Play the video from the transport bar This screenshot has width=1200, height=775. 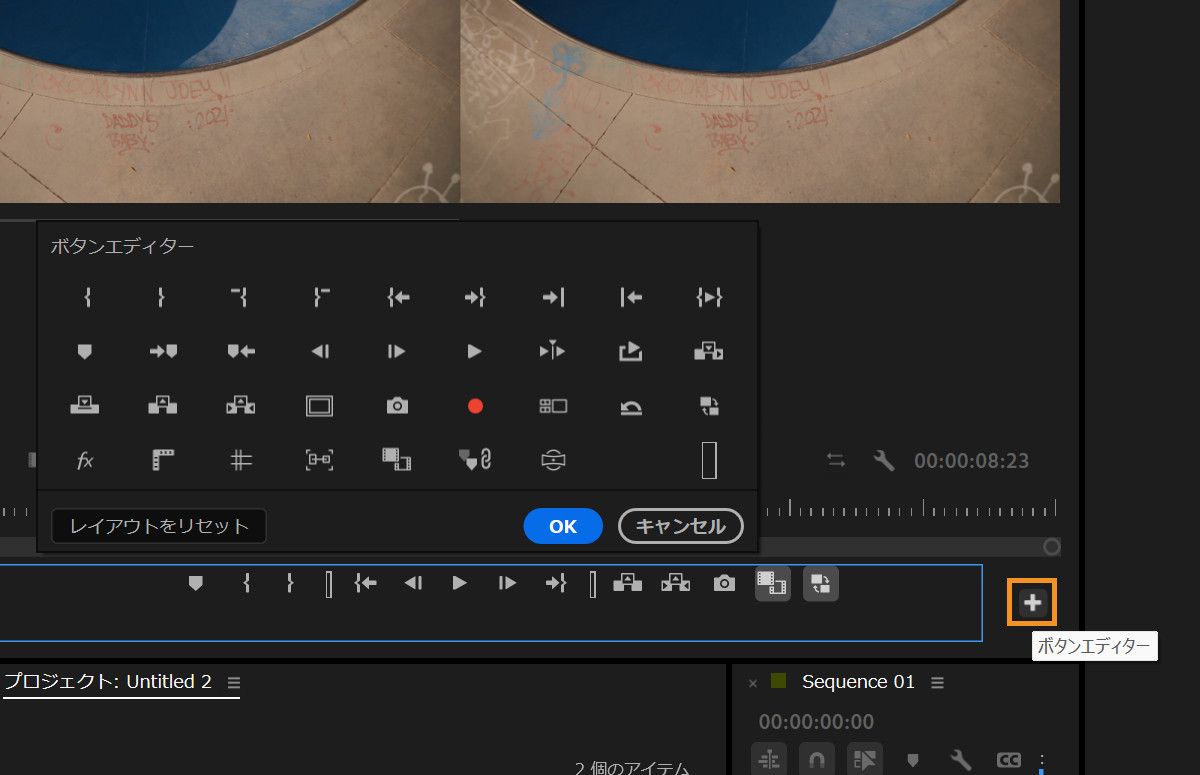(x=460, y=583)
